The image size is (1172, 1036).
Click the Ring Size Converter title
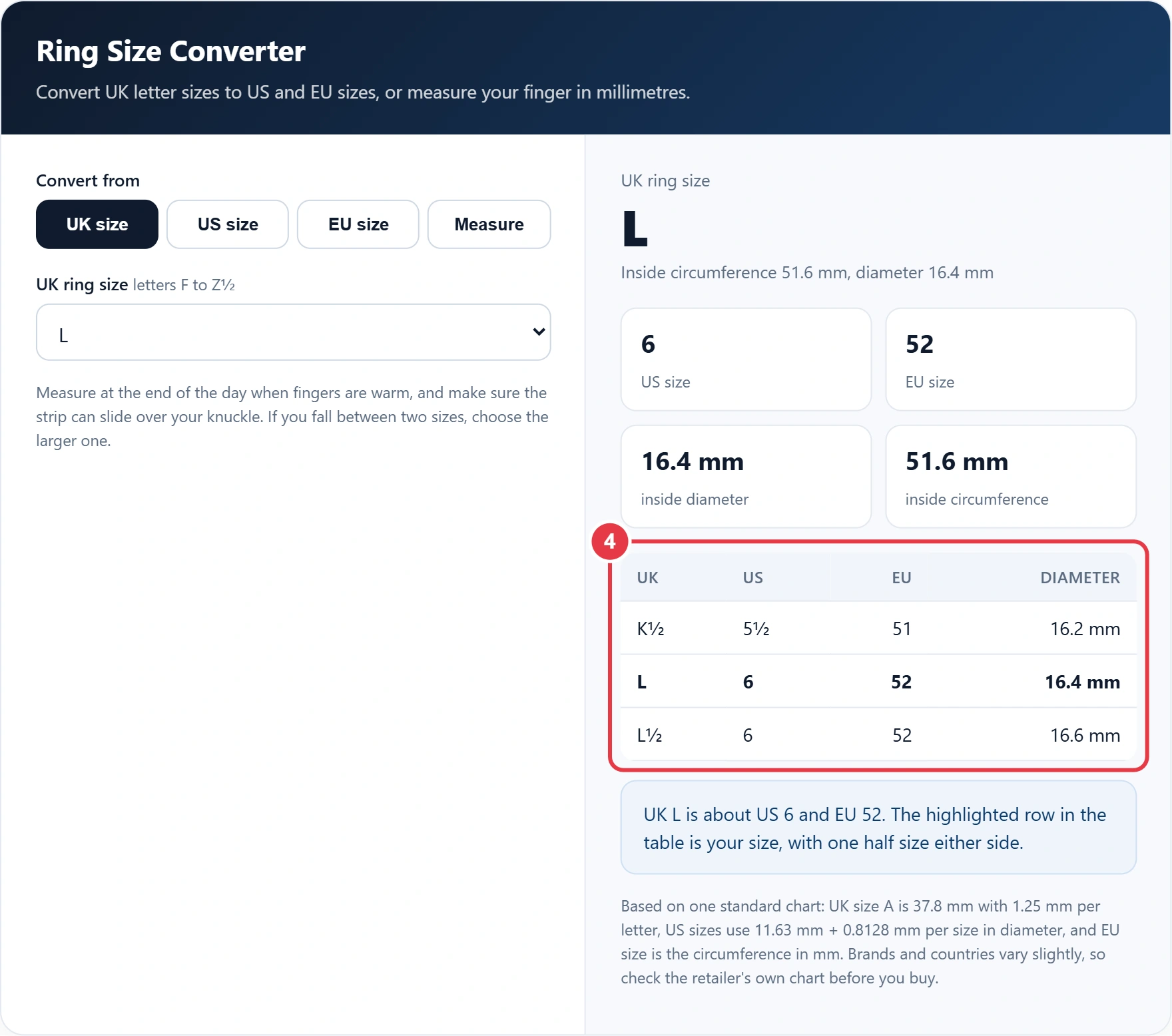click(171, 51)
